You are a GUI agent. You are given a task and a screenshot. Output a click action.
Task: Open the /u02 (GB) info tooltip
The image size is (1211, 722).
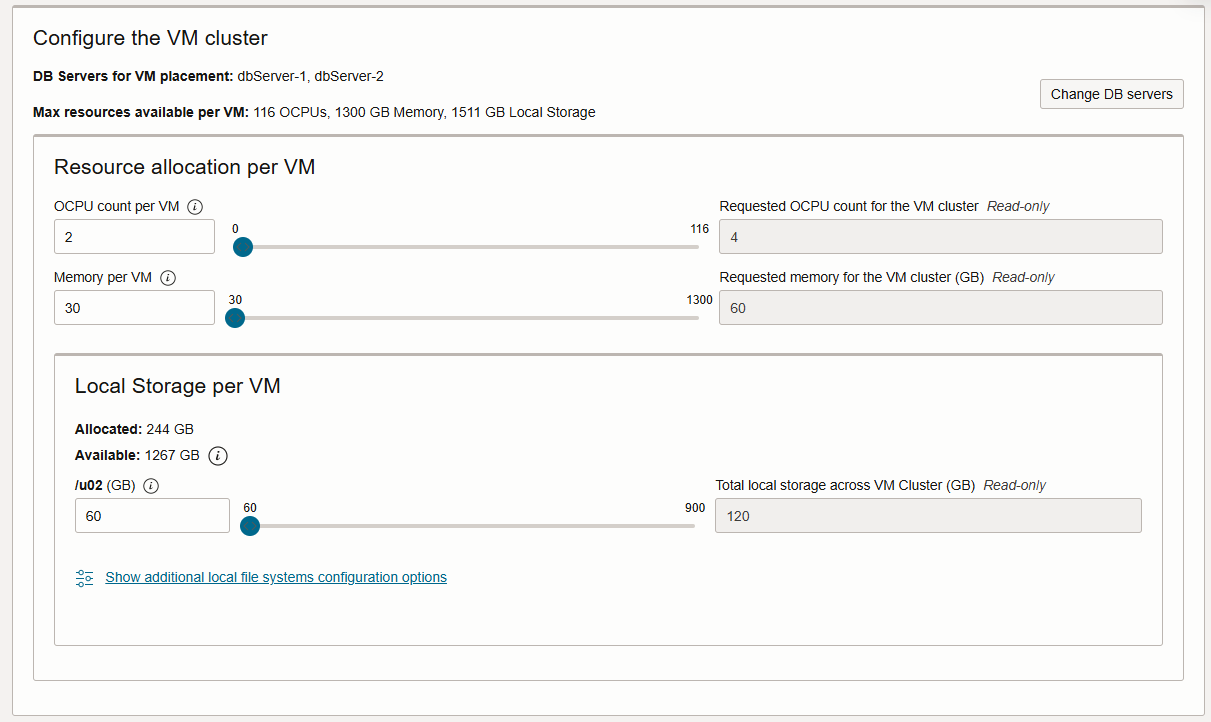[150, 485]
